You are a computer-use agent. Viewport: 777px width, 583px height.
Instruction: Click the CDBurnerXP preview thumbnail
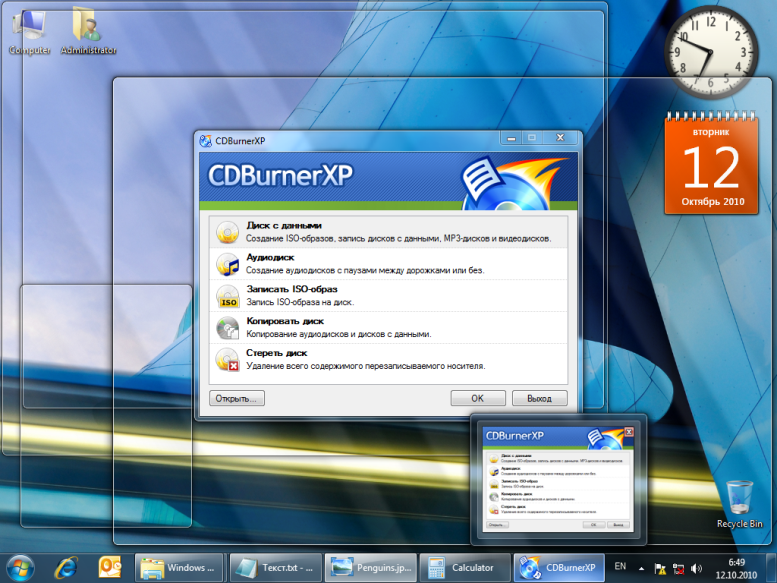pos(558,479)
